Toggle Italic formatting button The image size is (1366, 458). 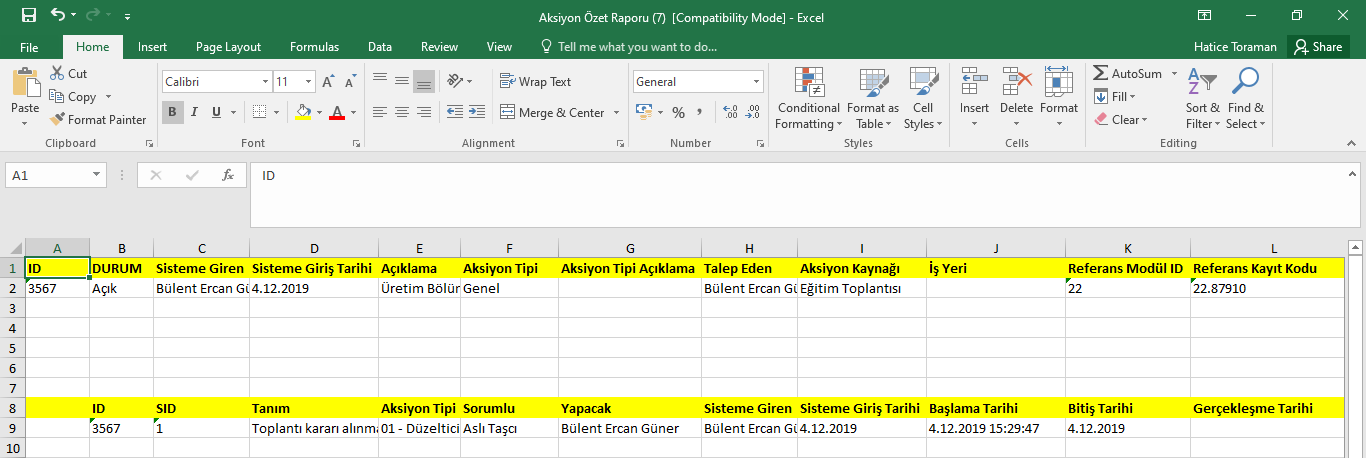195,112
